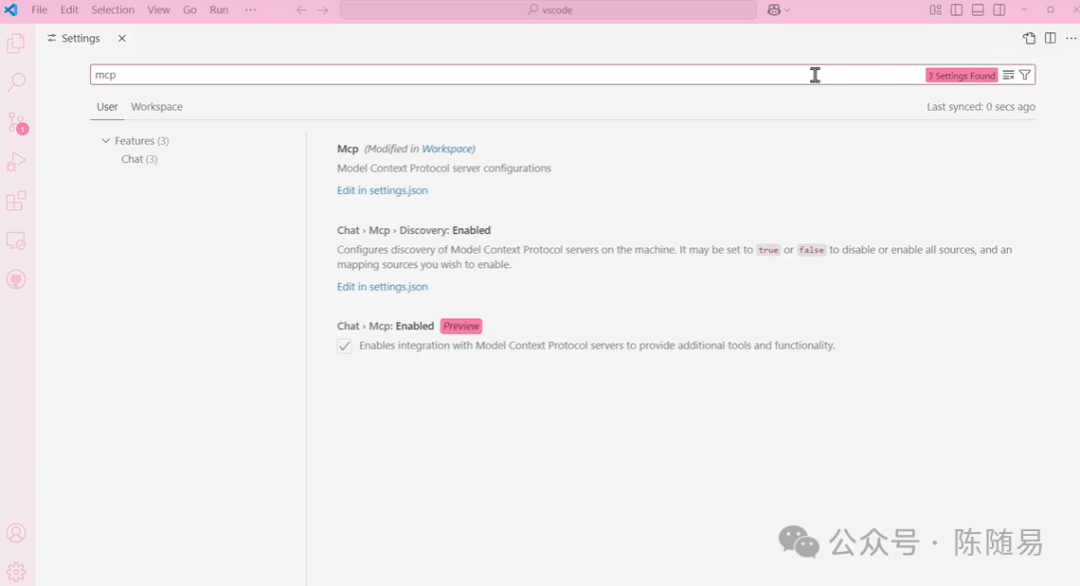Go back with the left arrow
The width and height of the screenshot is (1080, 586).
(301, 10)
